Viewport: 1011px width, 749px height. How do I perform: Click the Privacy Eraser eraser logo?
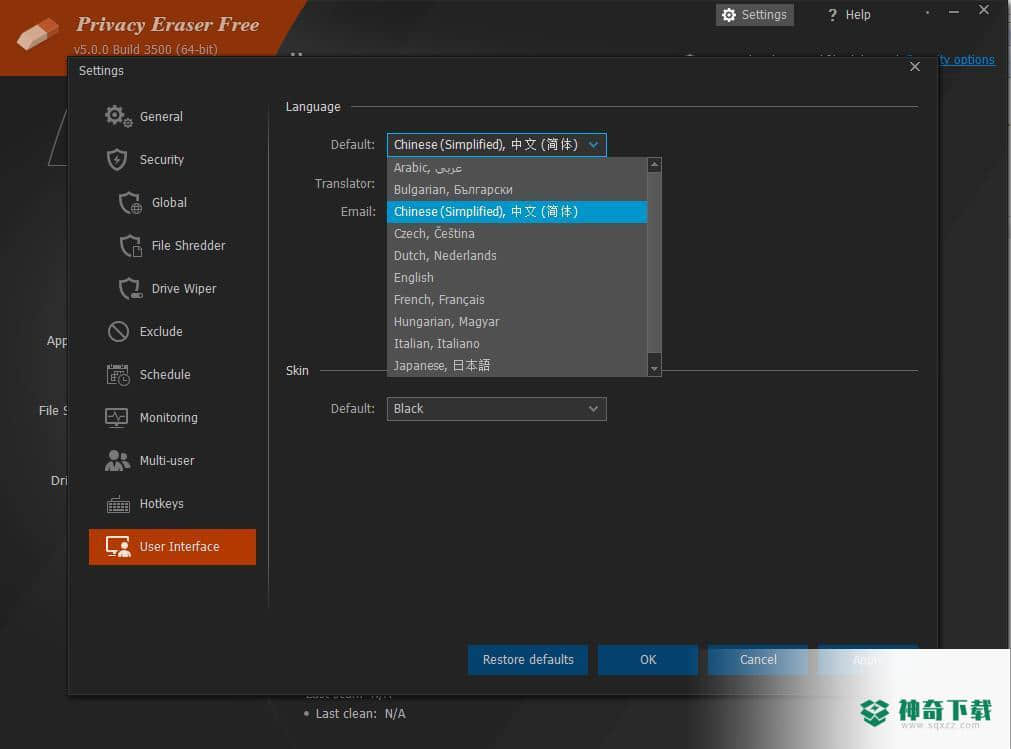click(37, 34)
